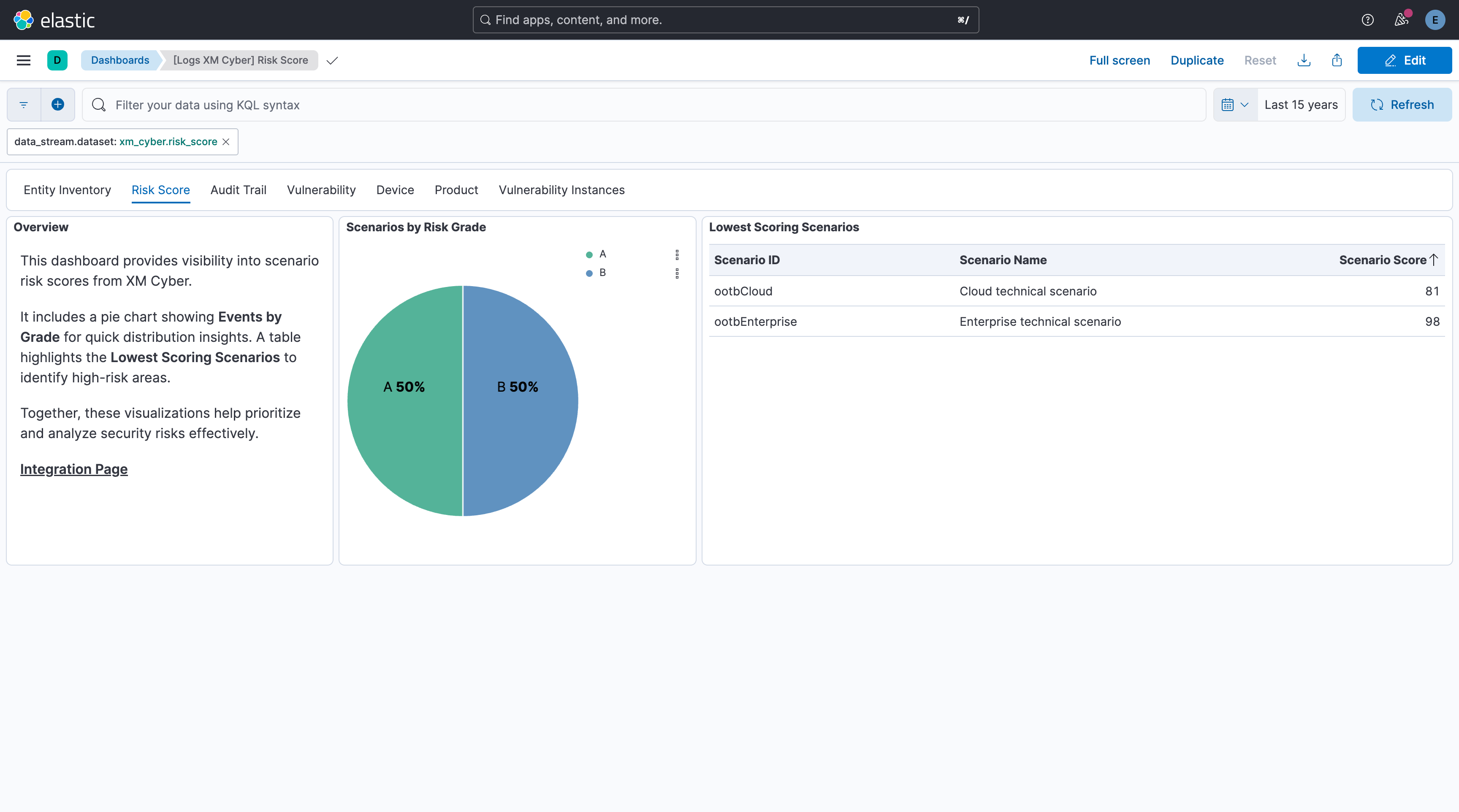Click the green A legend color dot

[589, 255]
